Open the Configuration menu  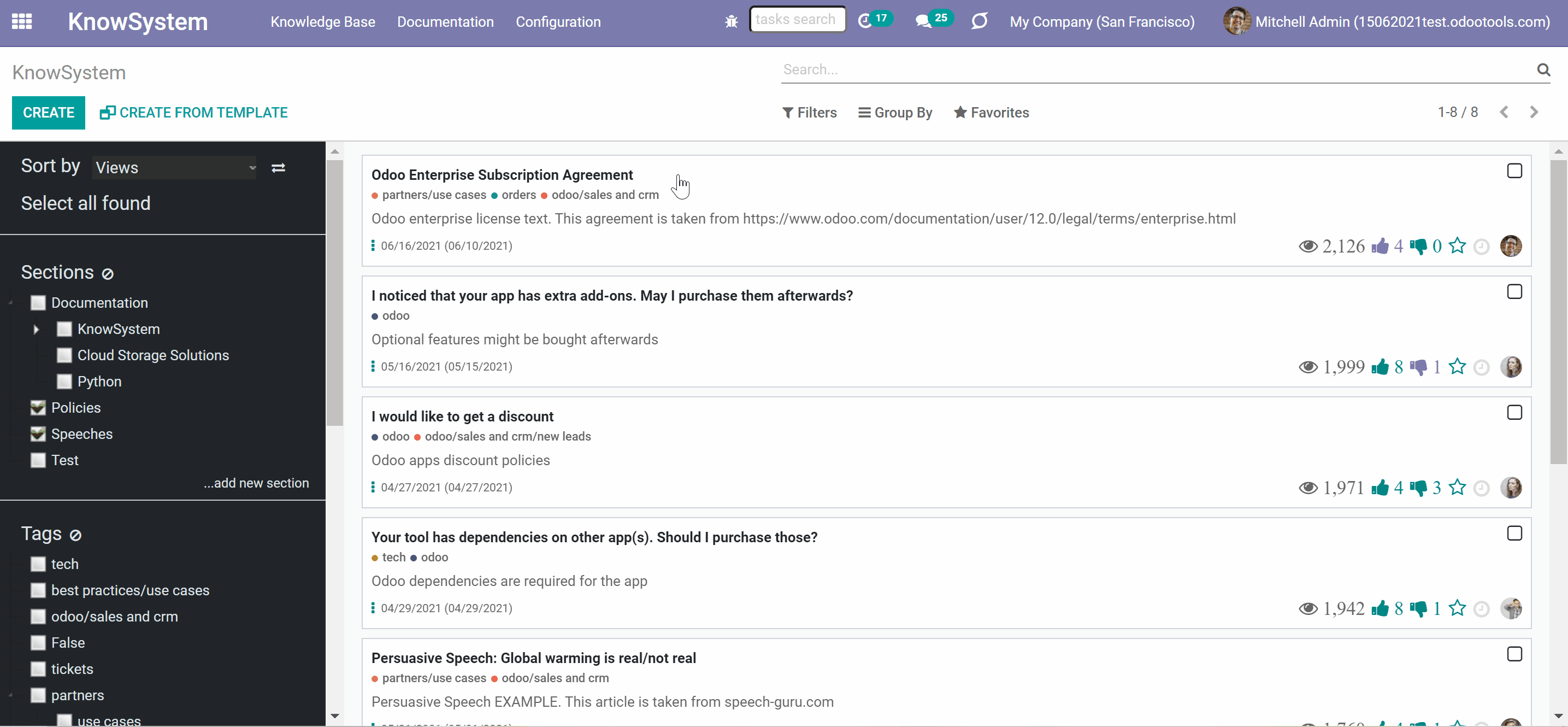coord(558,22)
